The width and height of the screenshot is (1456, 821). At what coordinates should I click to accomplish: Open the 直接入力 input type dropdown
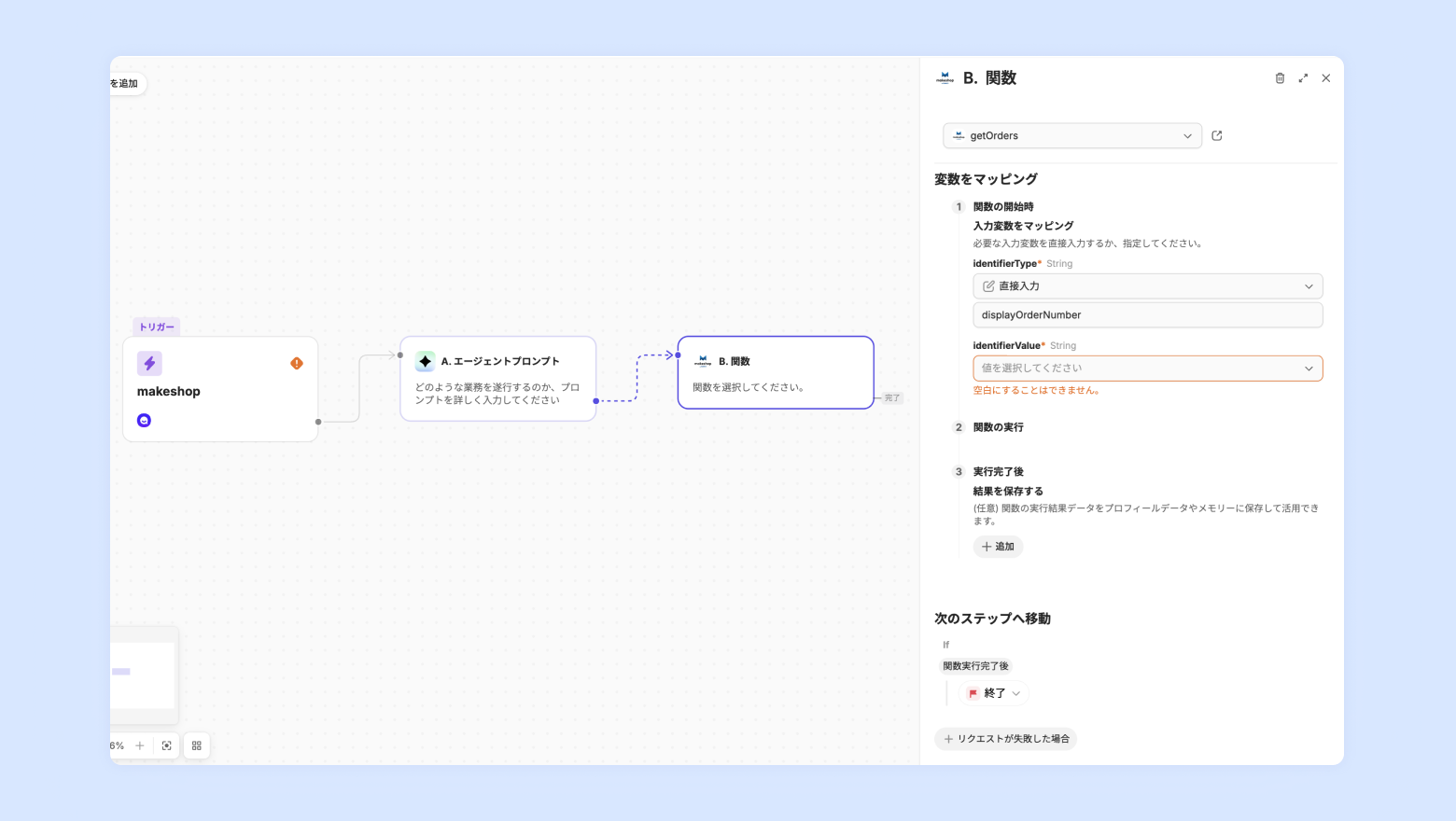pos(1147,286)
